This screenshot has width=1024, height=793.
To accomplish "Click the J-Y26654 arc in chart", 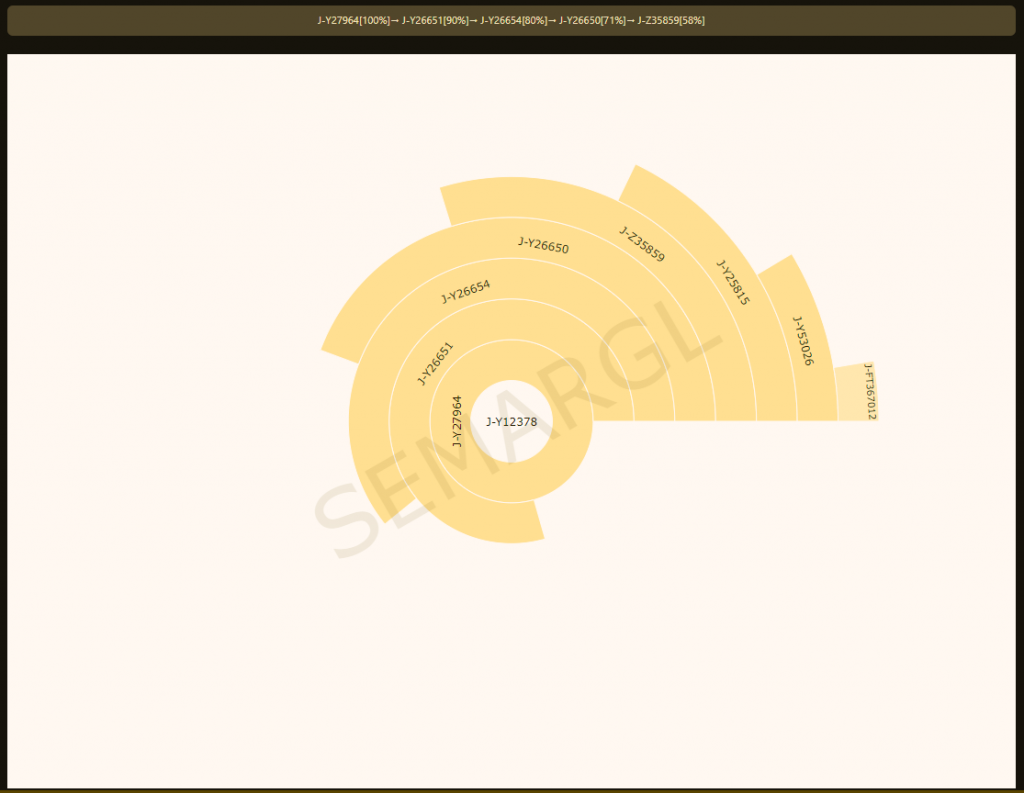I will (x=465, y=291).
